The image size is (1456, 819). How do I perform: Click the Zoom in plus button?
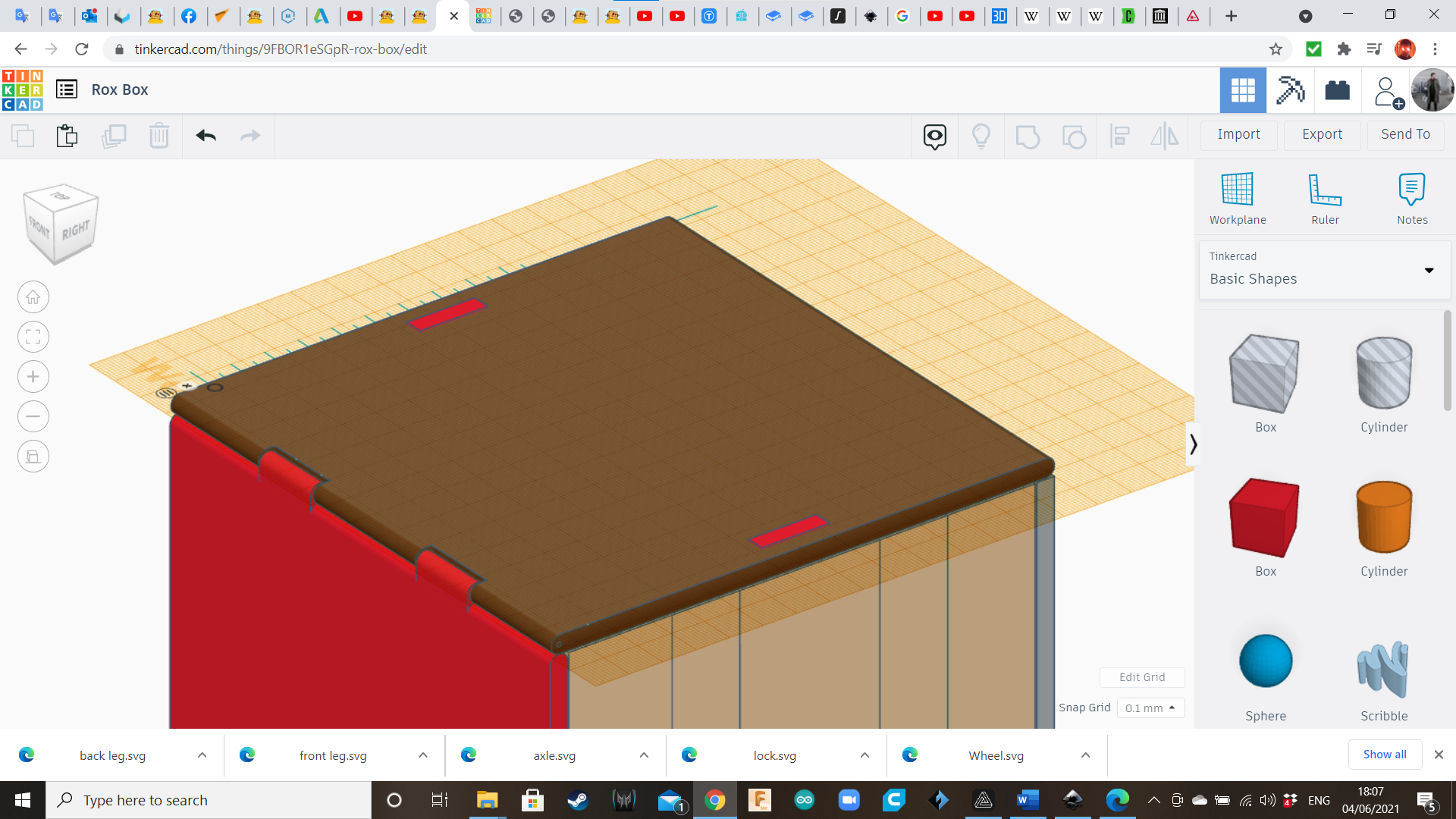[33, 377]
